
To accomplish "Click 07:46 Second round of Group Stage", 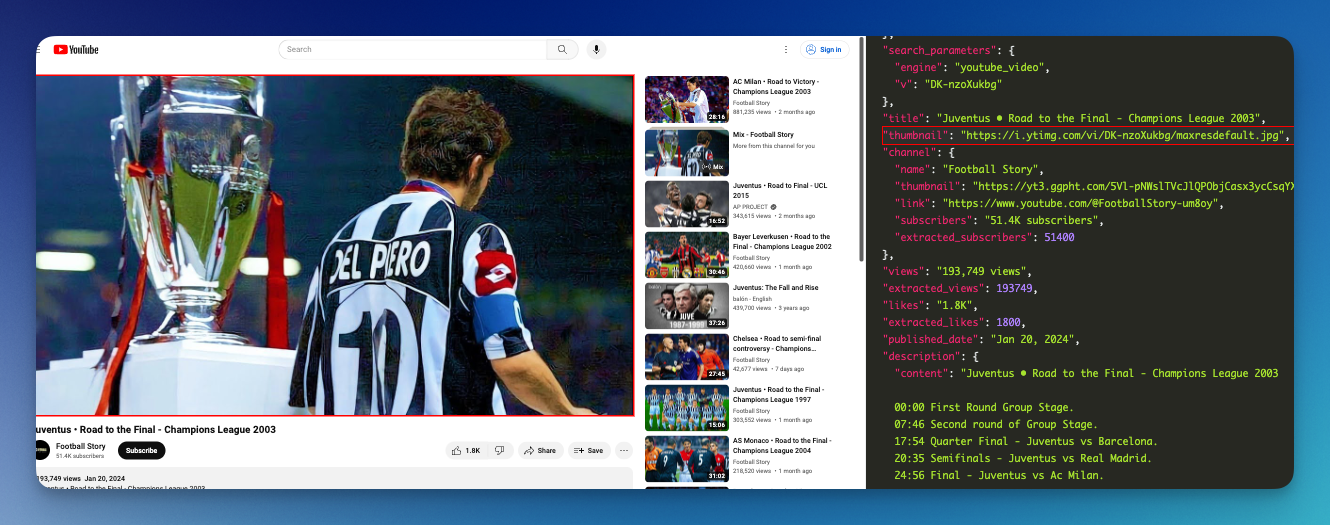I will point(995,424).
